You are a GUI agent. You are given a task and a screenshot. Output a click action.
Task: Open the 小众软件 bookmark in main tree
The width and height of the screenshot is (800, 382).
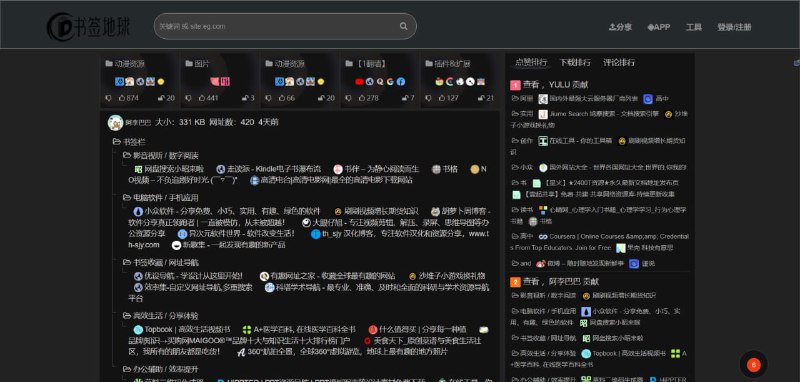(227, 211)
